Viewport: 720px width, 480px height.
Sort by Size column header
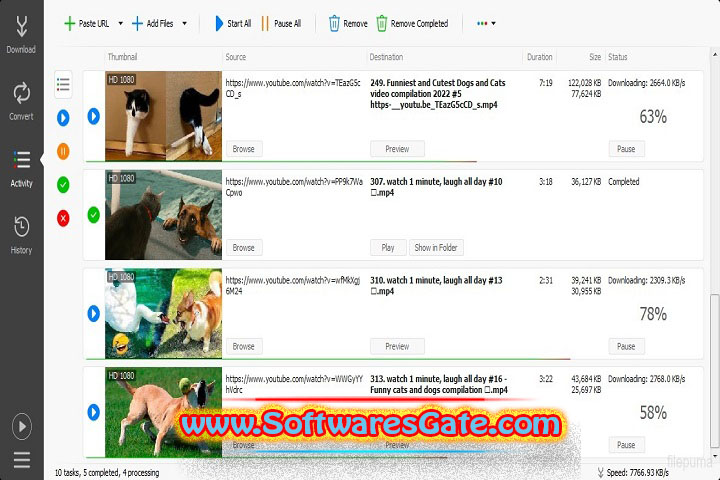595,57
